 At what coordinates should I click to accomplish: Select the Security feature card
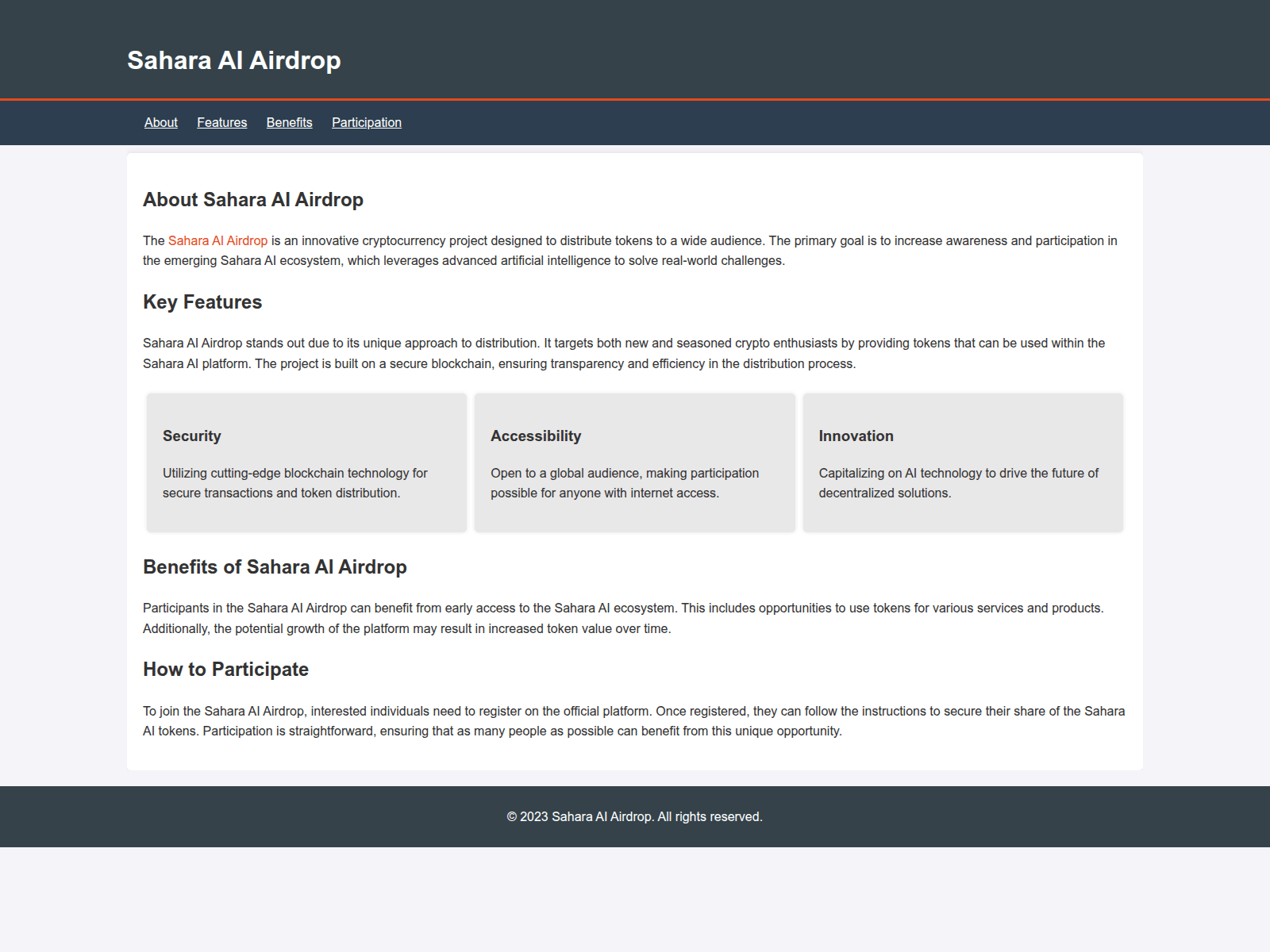[x=306, y=462]
